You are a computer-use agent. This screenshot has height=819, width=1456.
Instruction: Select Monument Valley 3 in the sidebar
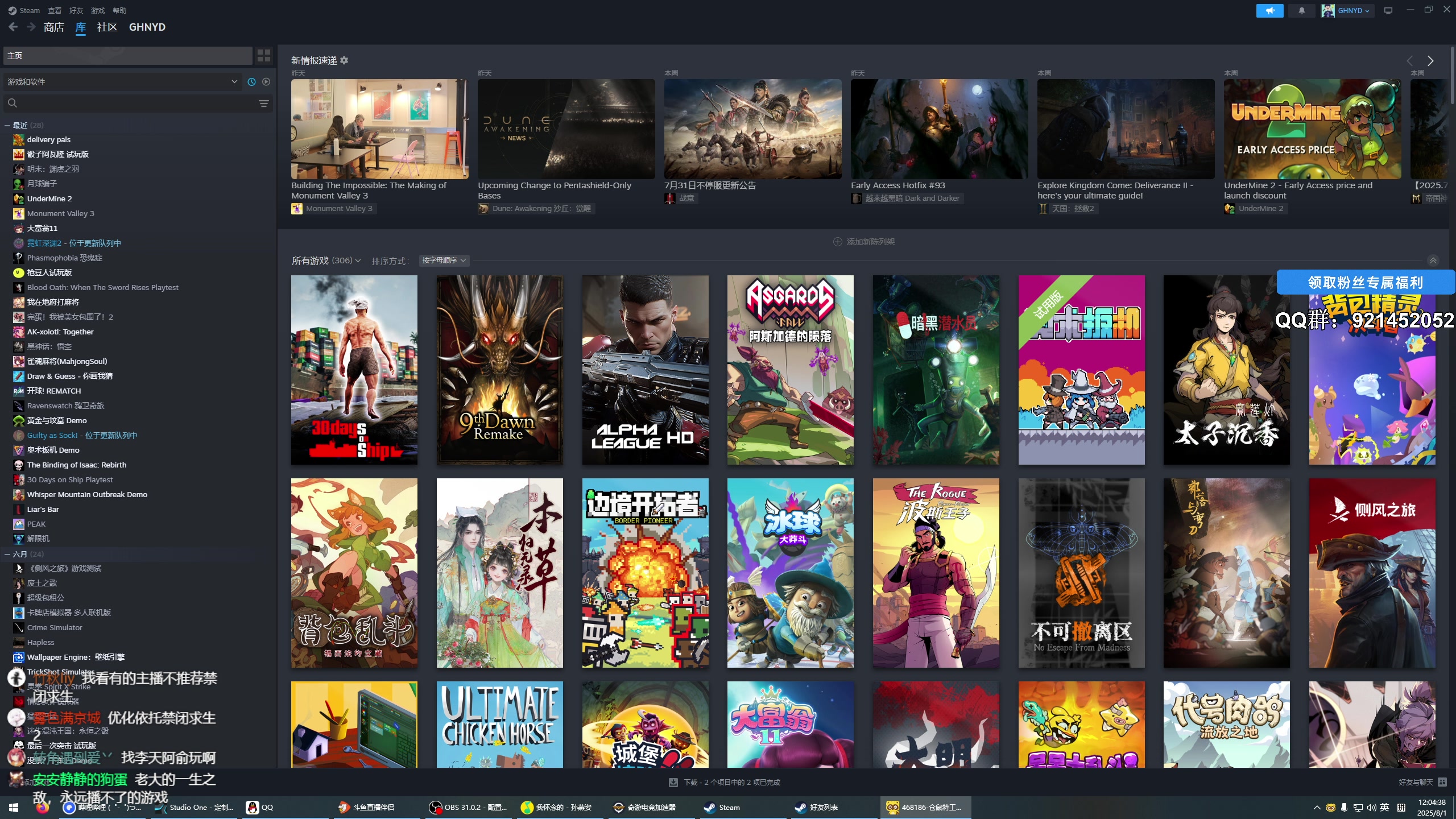(x=61, y=213)
